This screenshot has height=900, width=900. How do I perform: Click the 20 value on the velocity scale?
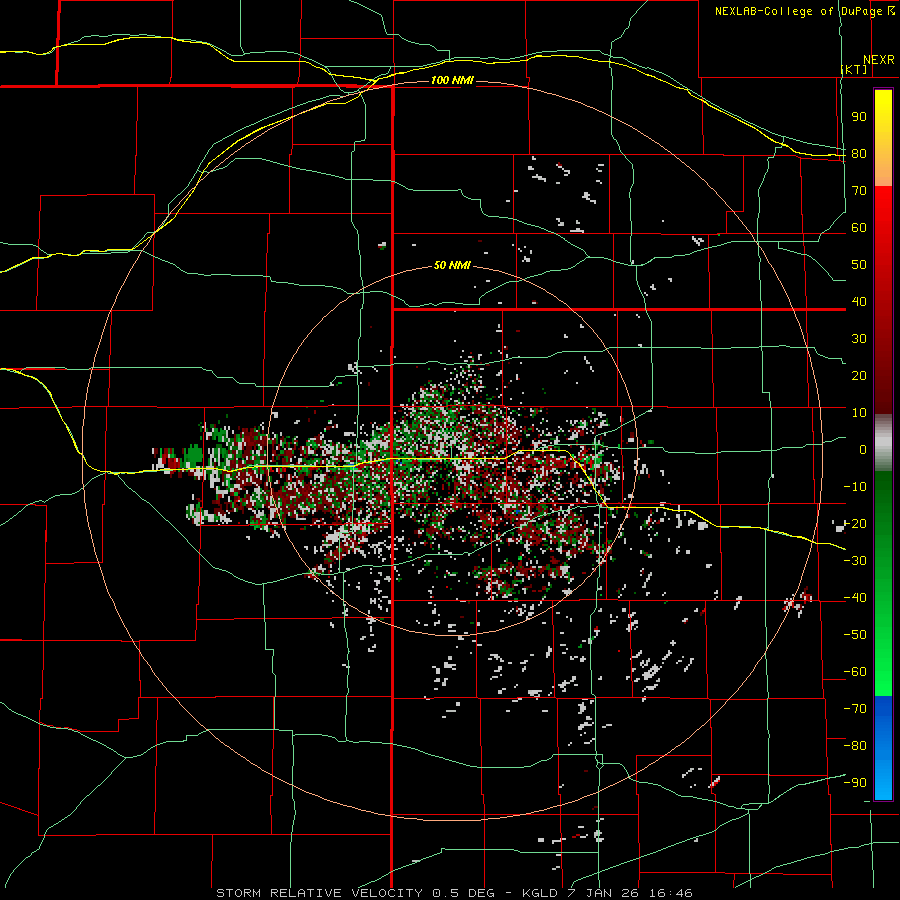(859, 376)
